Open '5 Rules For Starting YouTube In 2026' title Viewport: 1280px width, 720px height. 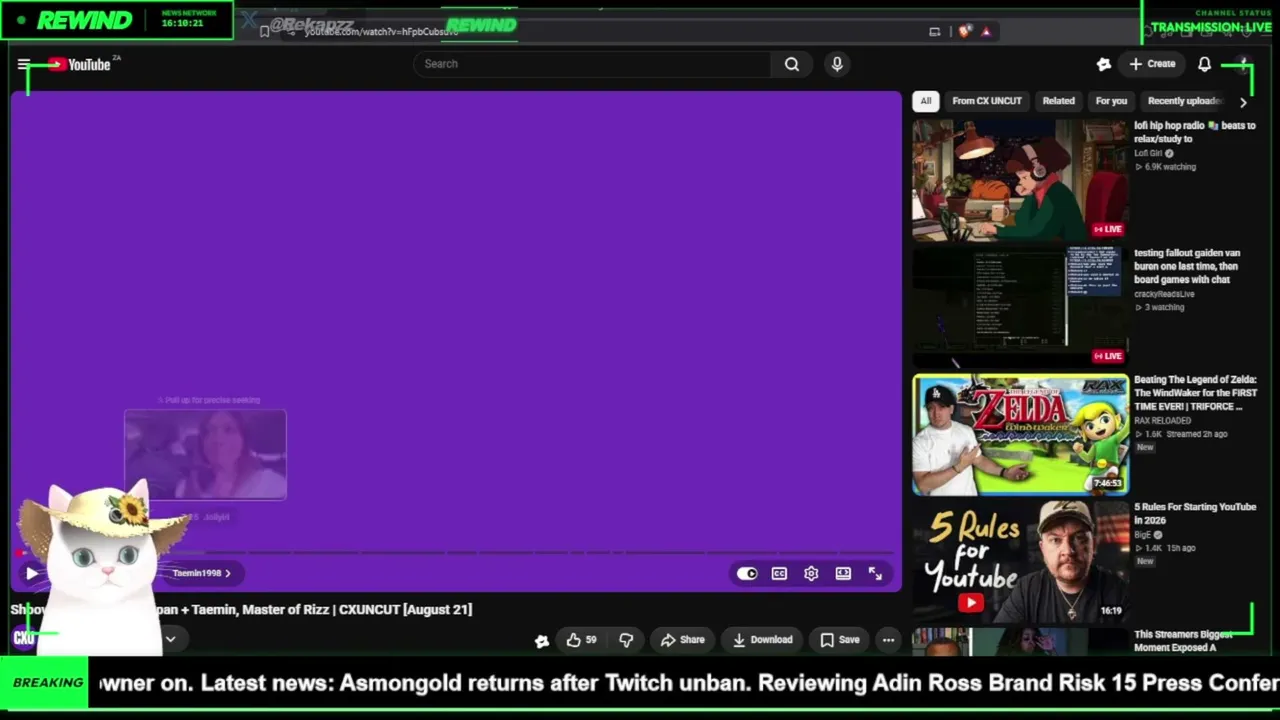point(1195,513)
